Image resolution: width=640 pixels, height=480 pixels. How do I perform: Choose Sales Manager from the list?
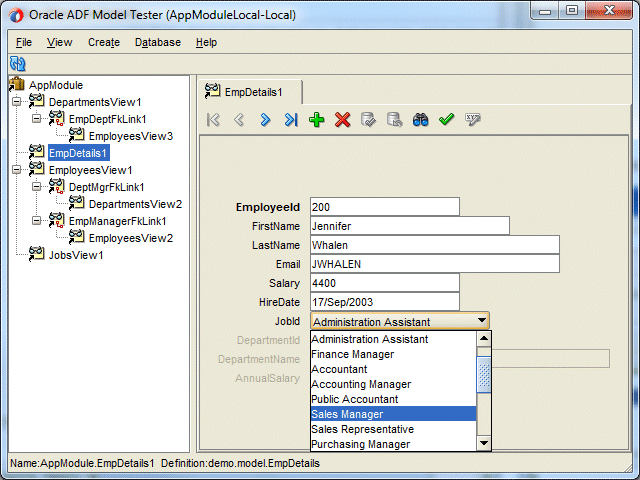tap(393, 414)
